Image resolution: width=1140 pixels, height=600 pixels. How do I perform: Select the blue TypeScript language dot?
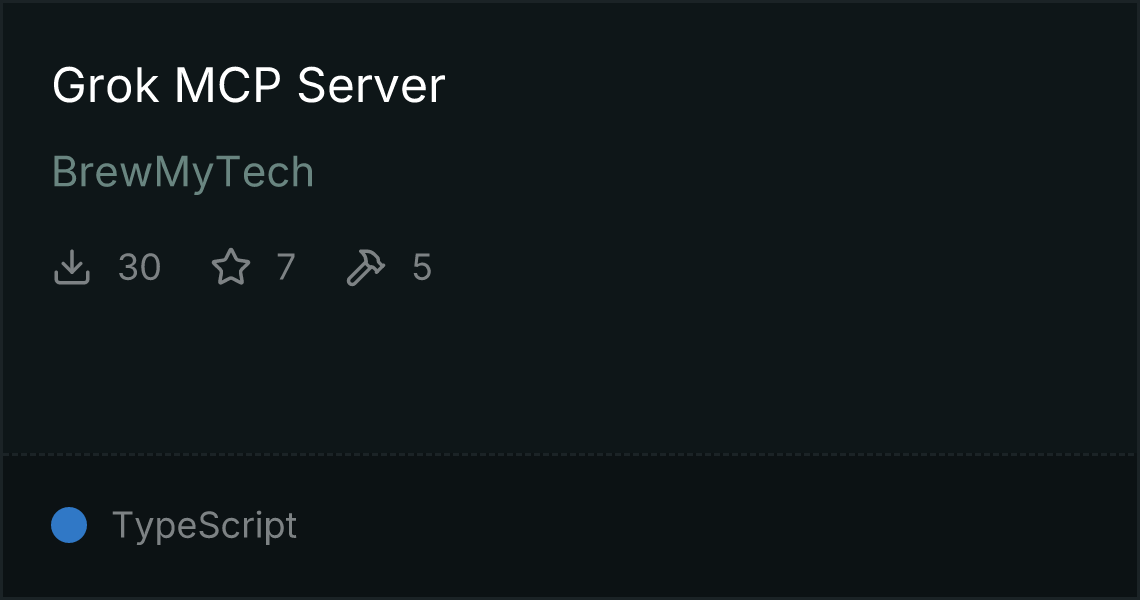69,525
